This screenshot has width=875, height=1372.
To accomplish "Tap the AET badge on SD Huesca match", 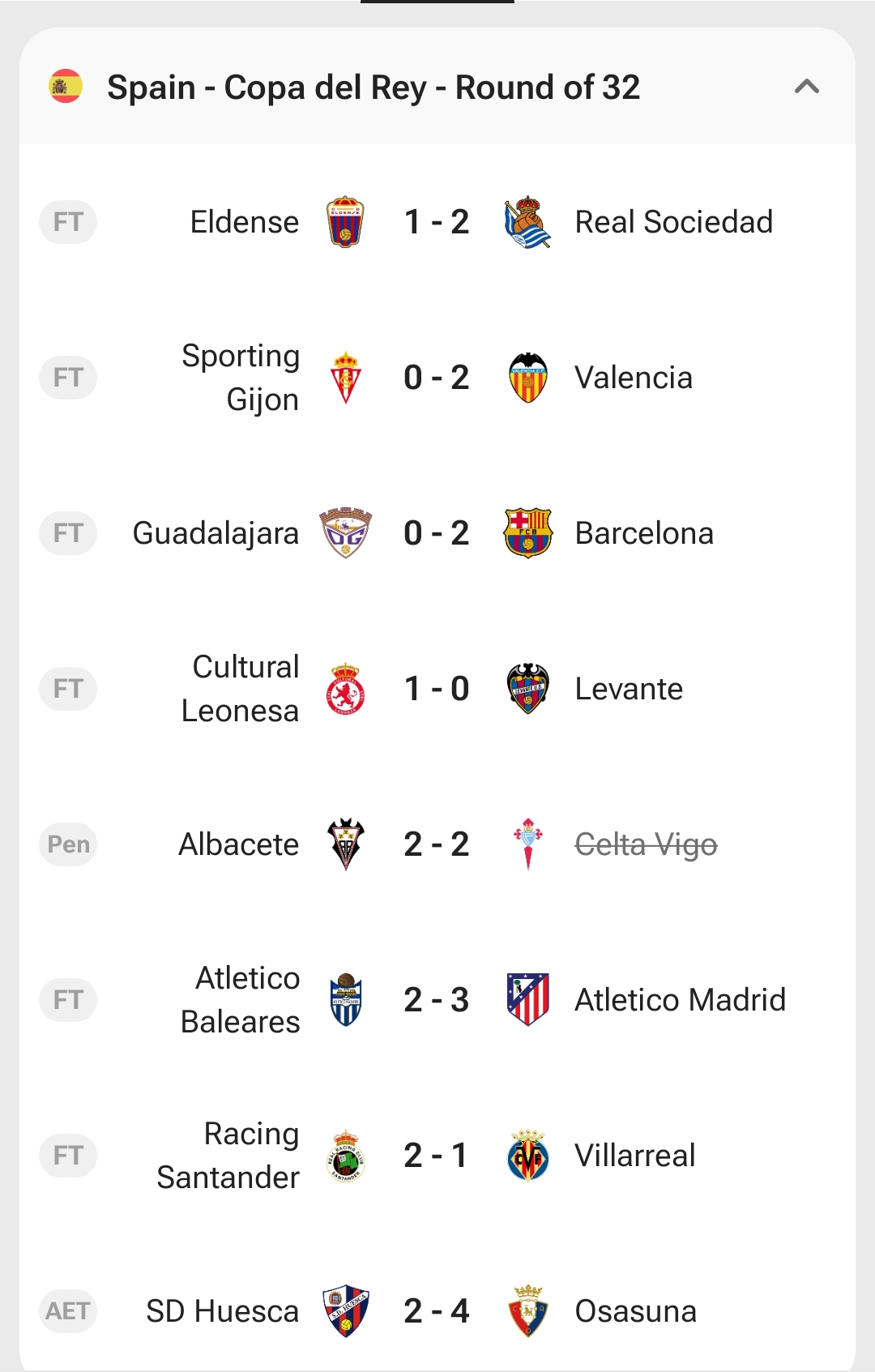I will click(x=68, y=1311).
